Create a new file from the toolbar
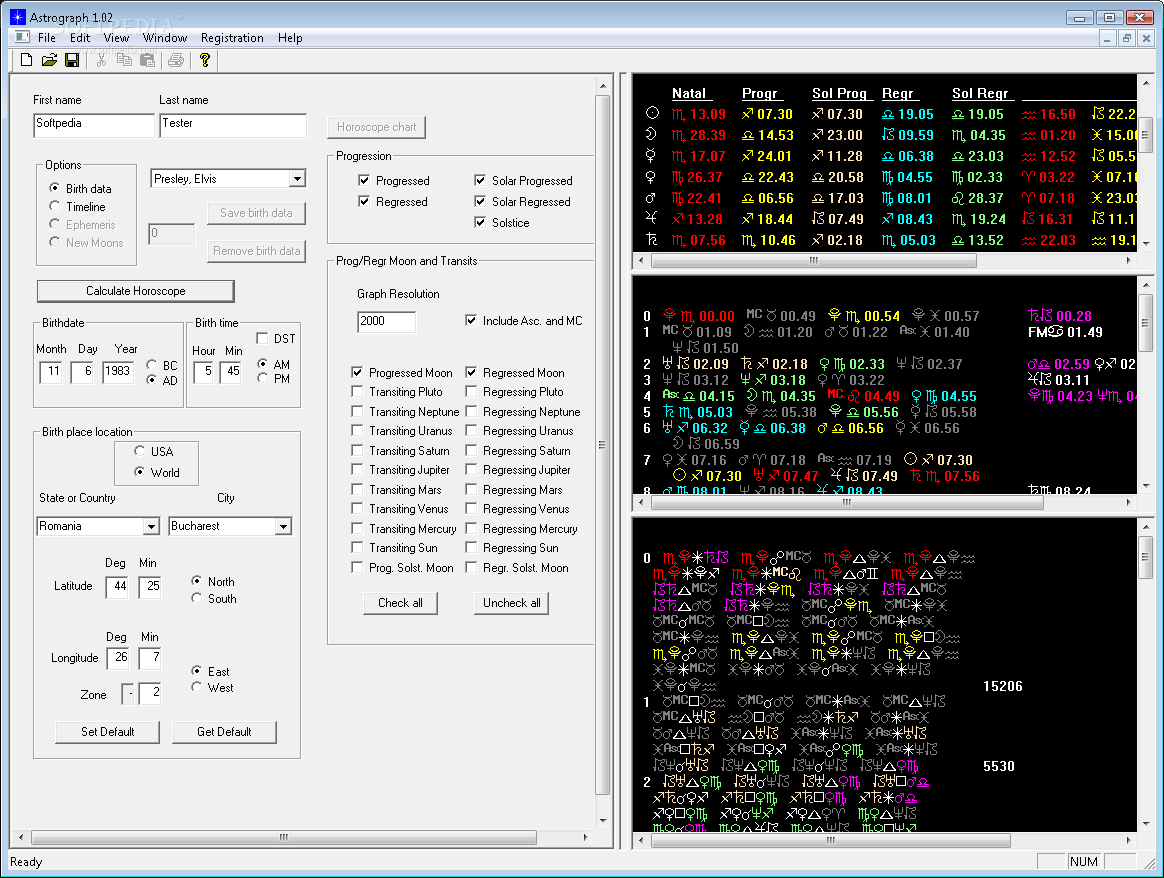Screen dimensions: 1164x878 tap(27, 61)
